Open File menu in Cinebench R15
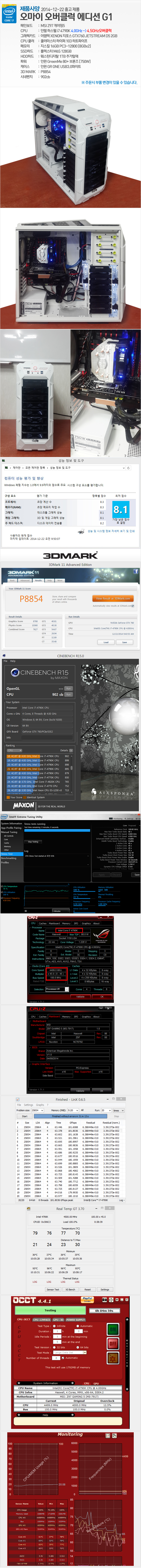 (x=6, y=661)
